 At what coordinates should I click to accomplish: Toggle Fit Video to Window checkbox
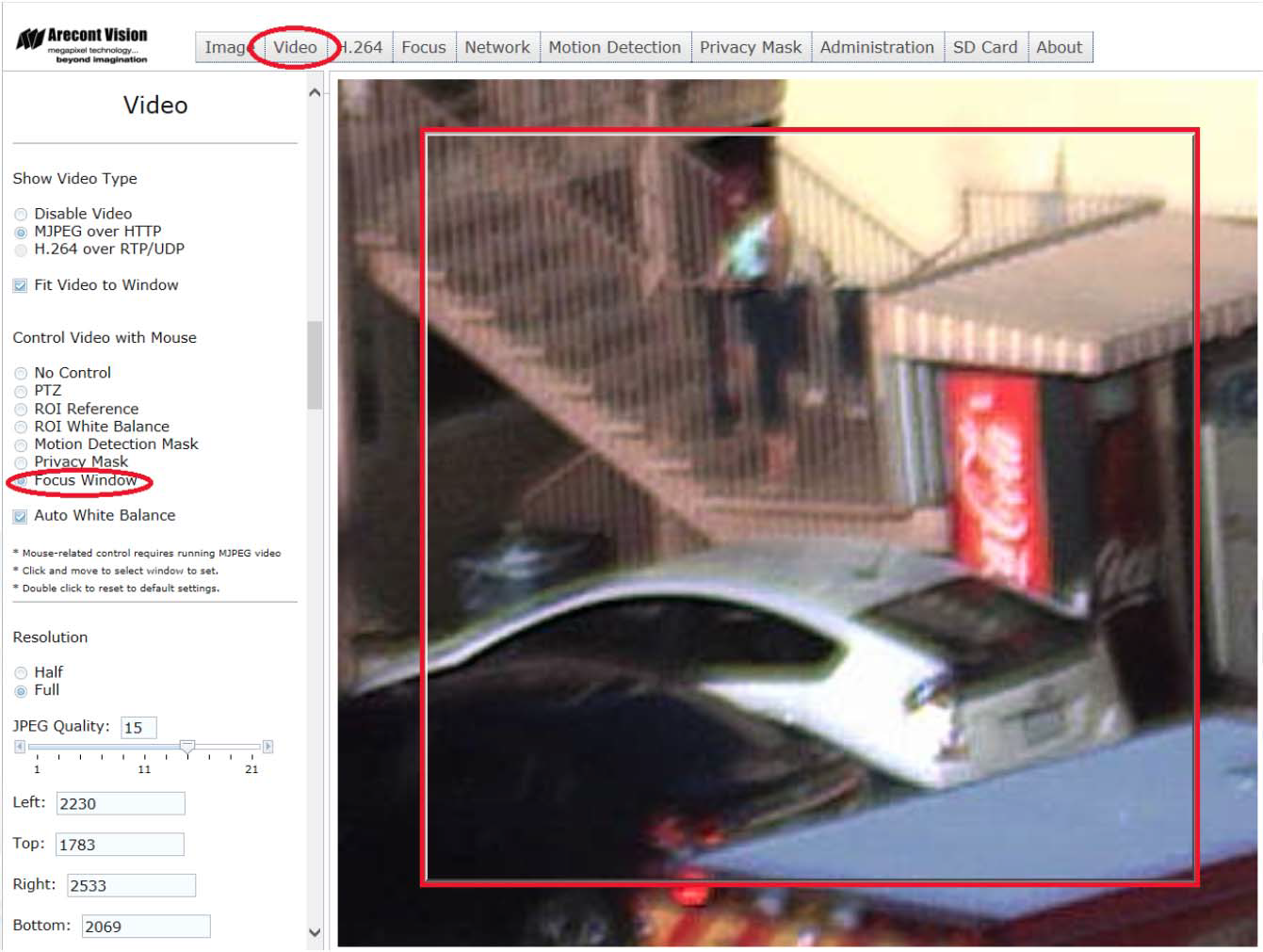pyautogui.click(x=20, y=285)
